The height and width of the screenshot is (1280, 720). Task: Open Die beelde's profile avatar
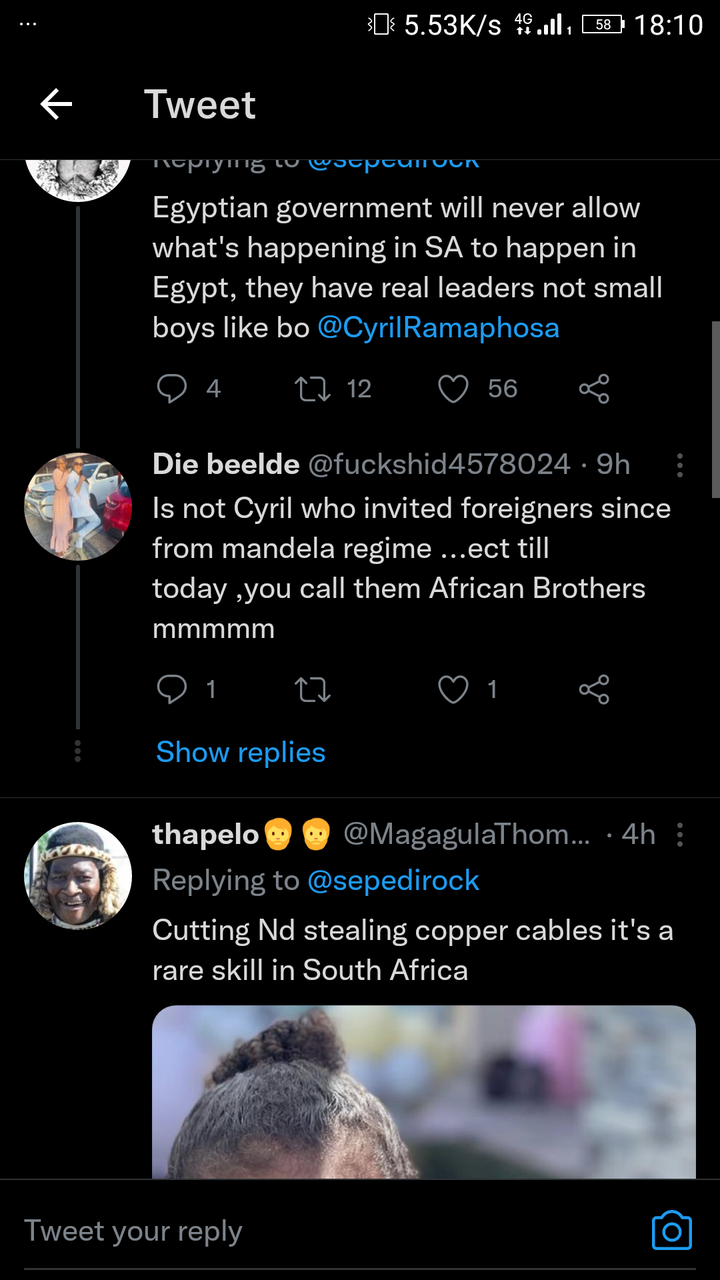78,506
